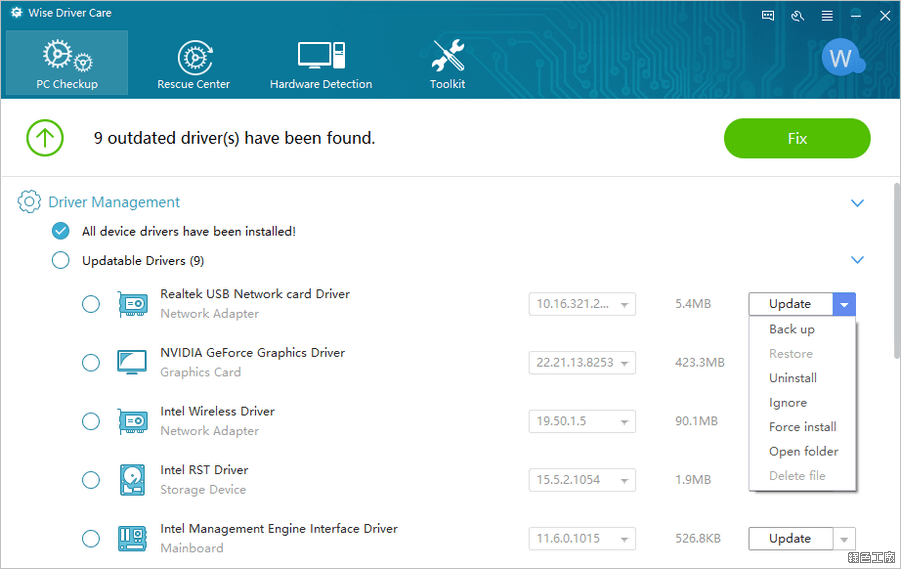Collapse the Driver Management section chevron
The height and width of the screenshot is (569, 901).
857,203
